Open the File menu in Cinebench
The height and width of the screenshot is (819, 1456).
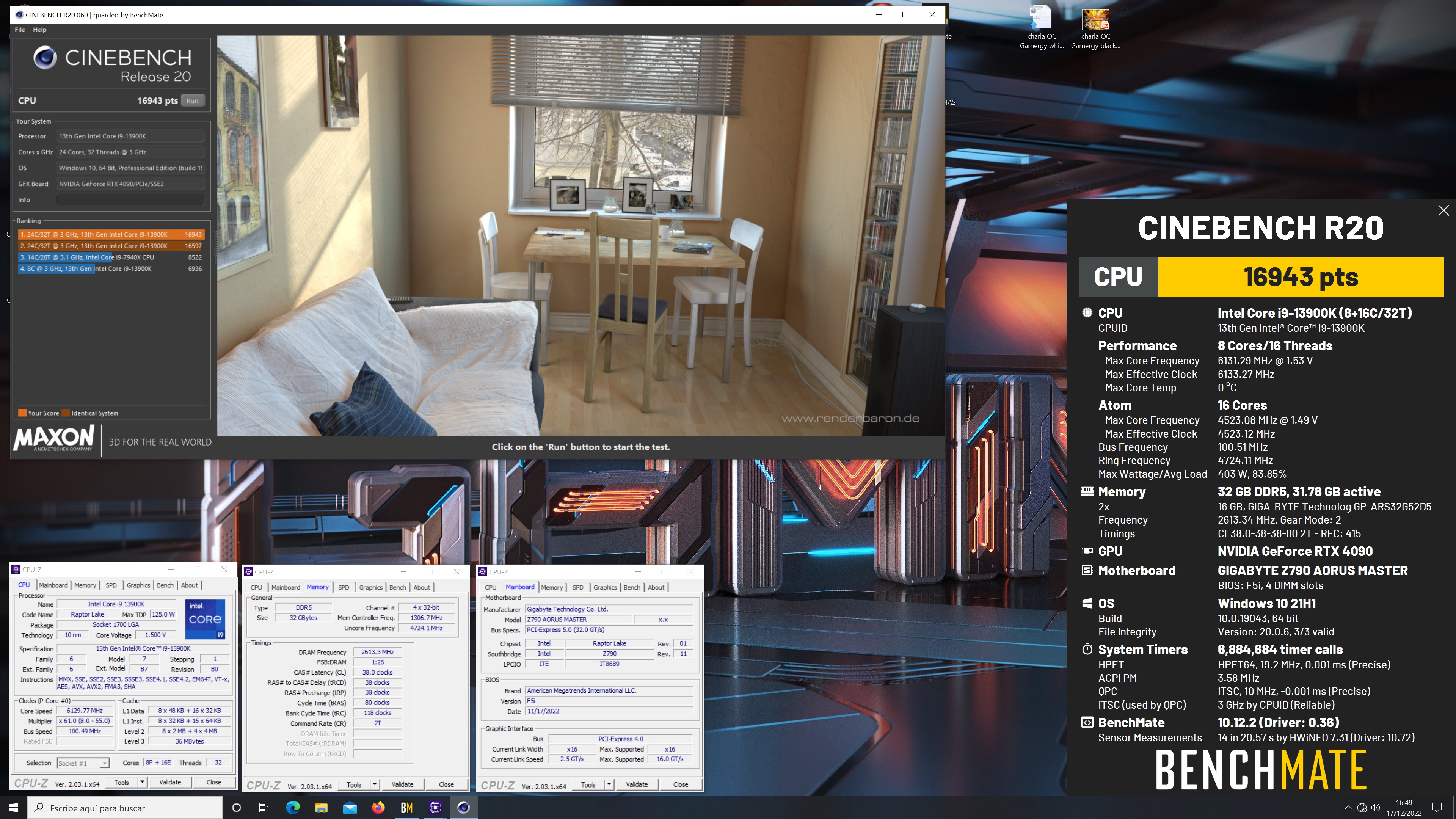(x=20, y=30)
